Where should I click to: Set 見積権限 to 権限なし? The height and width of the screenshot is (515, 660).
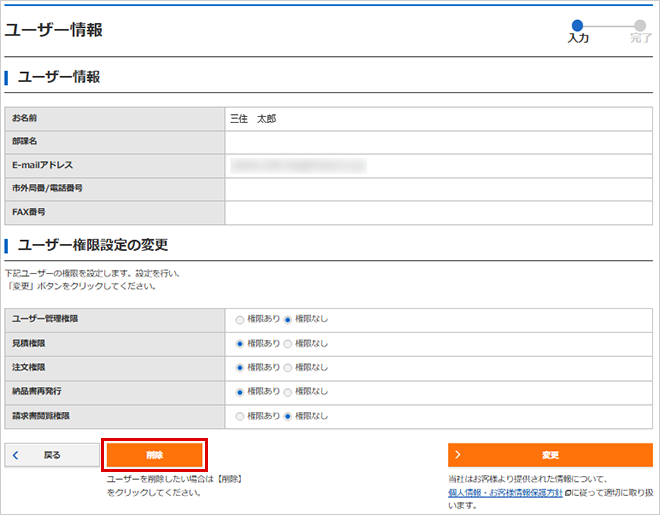[x=289, y=343]
